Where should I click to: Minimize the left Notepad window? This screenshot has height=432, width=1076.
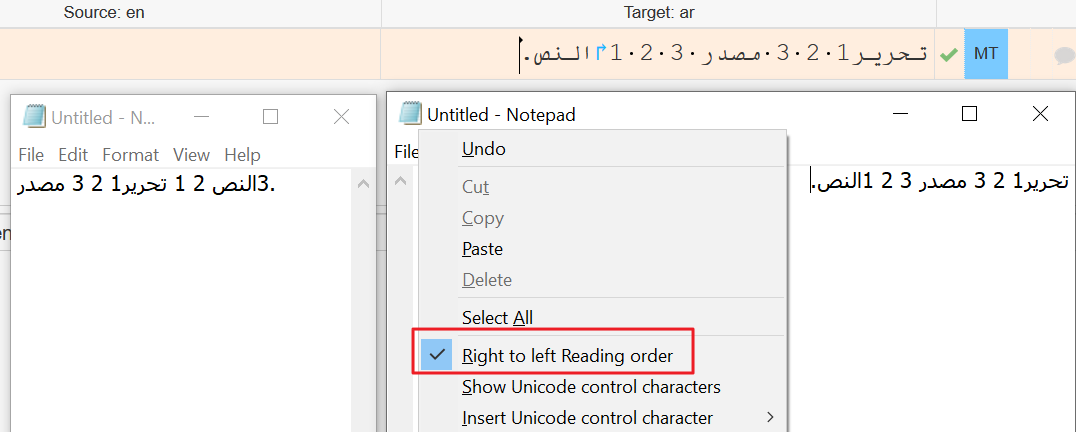[201, 117]
